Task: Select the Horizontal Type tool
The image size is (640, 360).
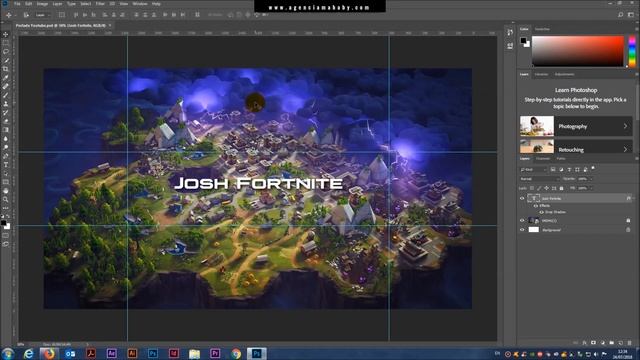Action: point(6,164)
